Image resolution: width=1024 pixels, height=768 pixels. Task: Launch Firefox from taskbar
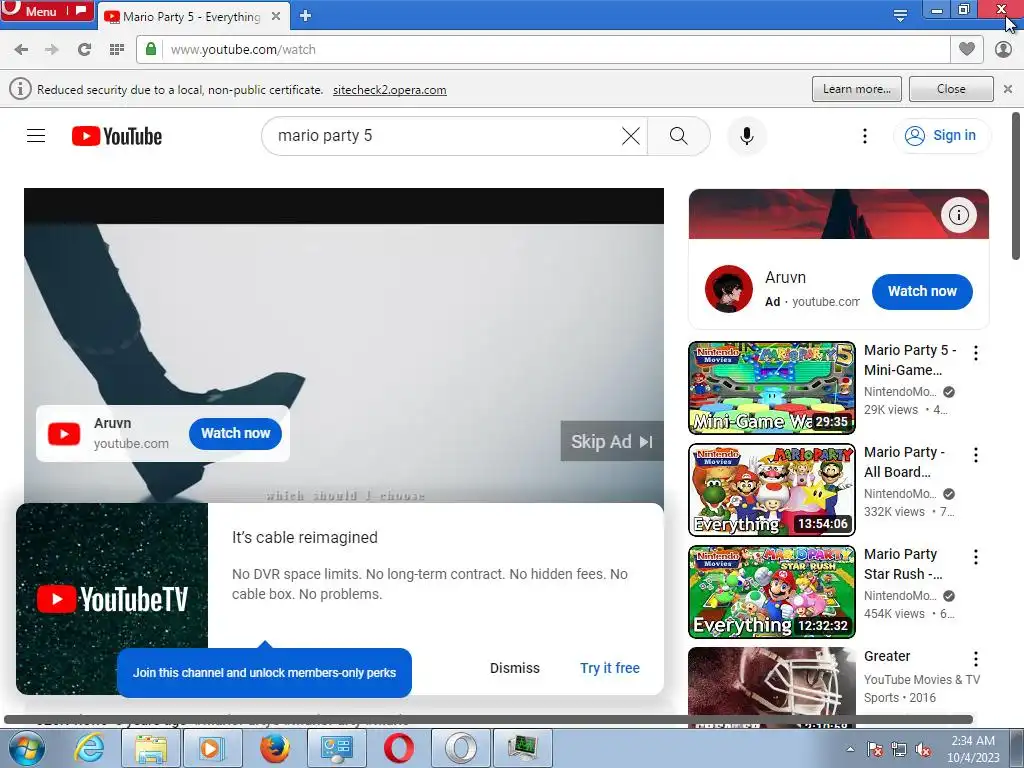[x=275, y=748]
